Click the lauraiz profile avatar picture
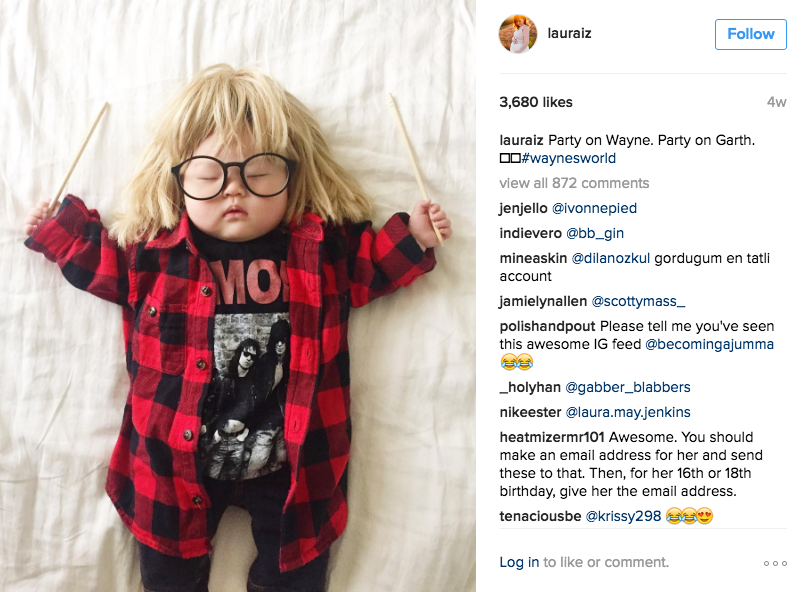The height and width of the screenshot is (592, 808). coord(518,34)
